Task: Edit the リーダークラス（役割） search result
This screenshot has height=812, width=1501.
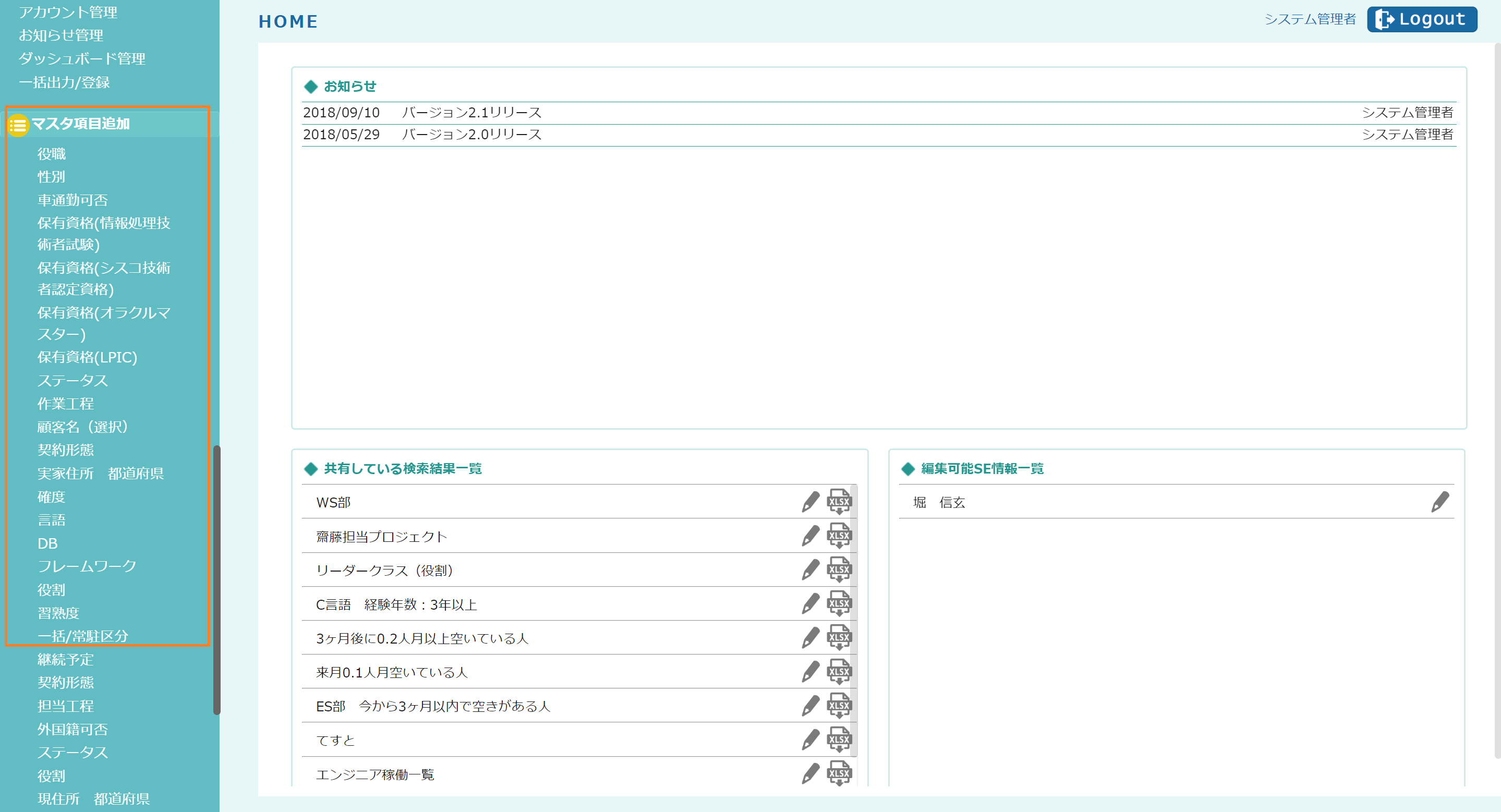Action: click(x=810, y=569)
